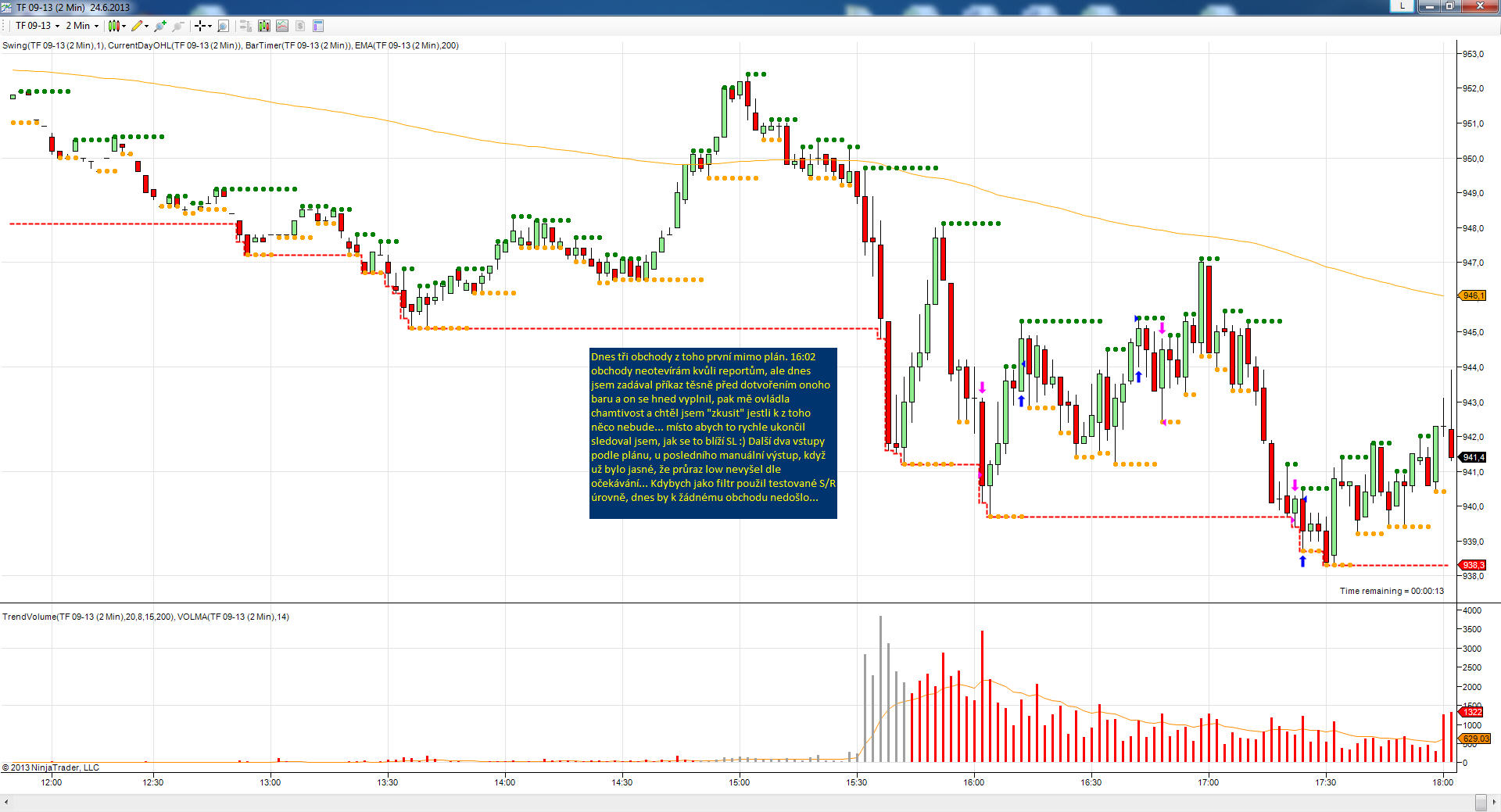1501x812 pixels.
Task: Open the candlestick chart style dropdown
Action: coord(116,26)
